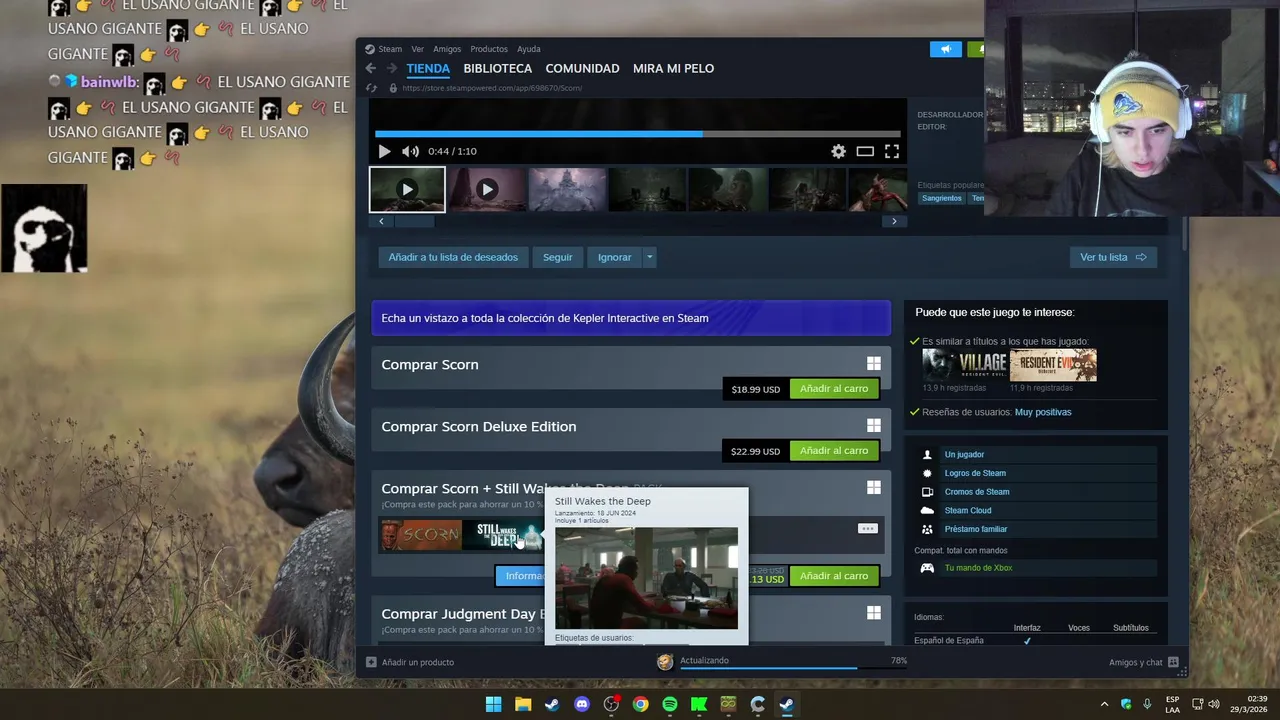Reload the Steam store page
Image resolution: width=1280 pixels, height=720 pixels.
(372, 88)
